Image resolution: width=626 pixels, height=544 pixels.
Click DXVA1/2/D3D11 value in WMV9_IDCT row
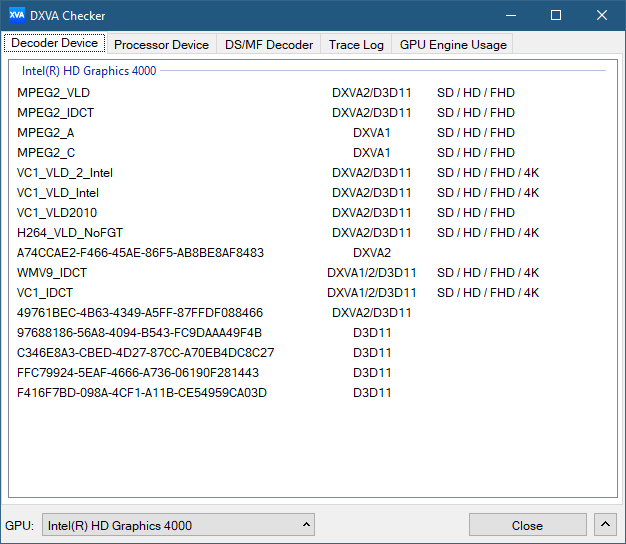[x=372, y=273]
